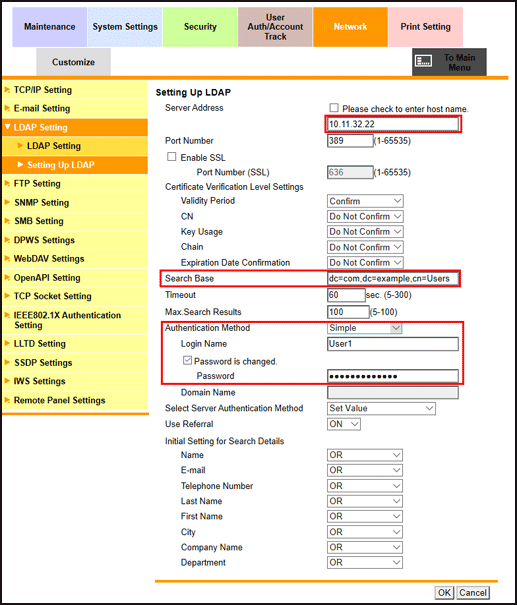Click the Domain Name field

393,393
